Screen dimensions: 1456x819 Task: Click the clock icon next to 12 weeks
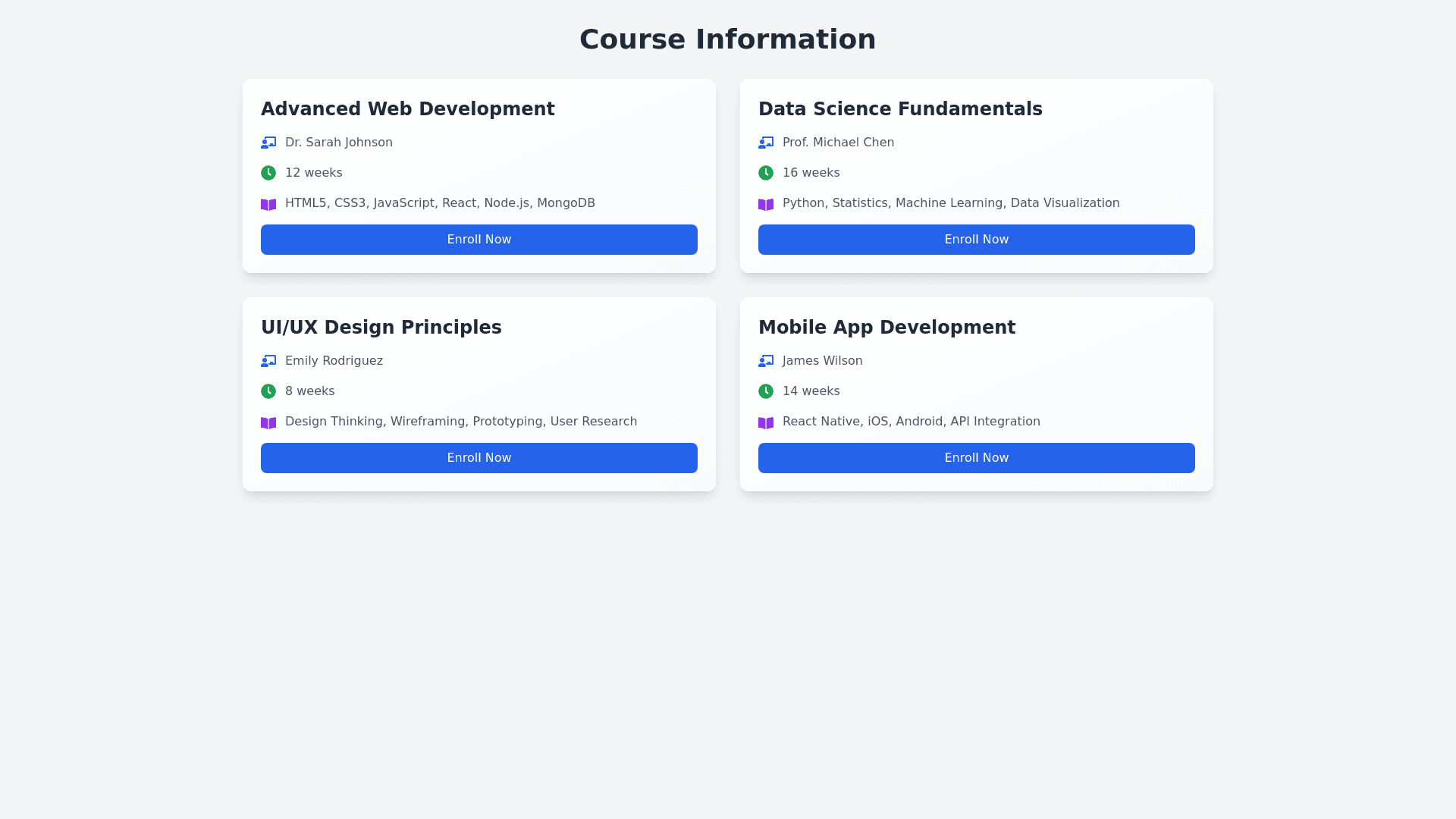point(268,173)
